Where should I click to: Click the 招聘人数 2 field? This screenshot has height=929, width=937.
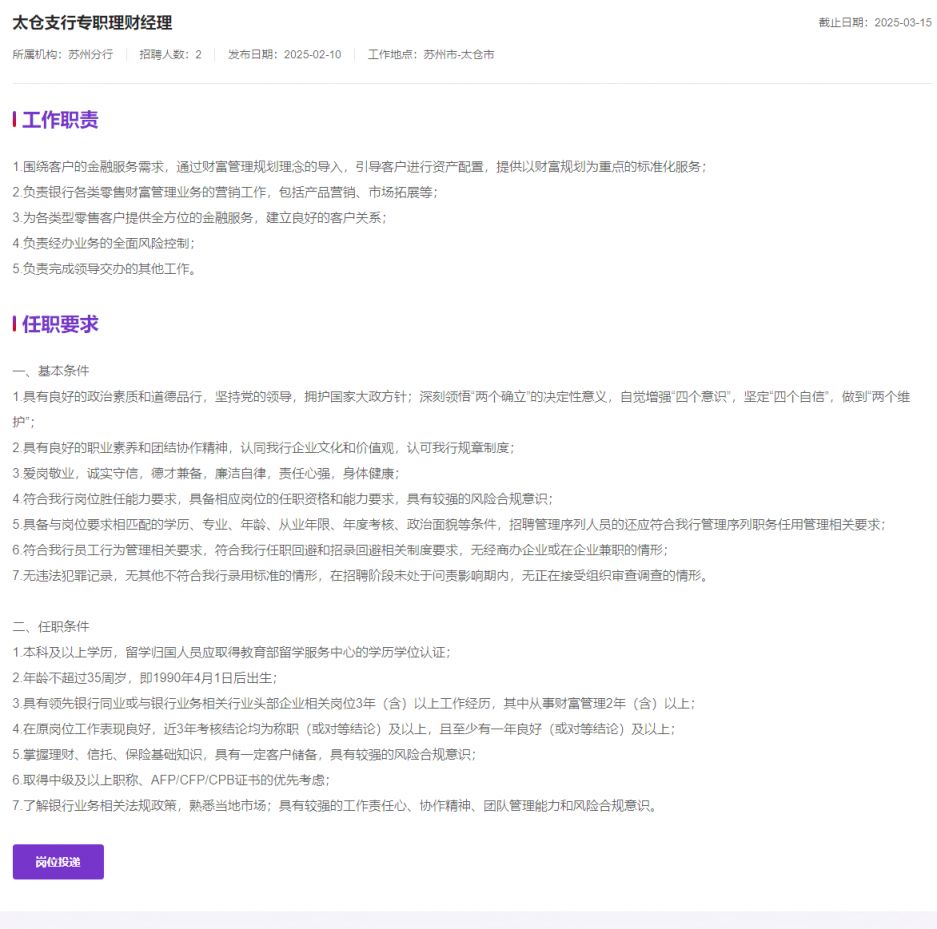pyautogui.click(x=170, y=55)
